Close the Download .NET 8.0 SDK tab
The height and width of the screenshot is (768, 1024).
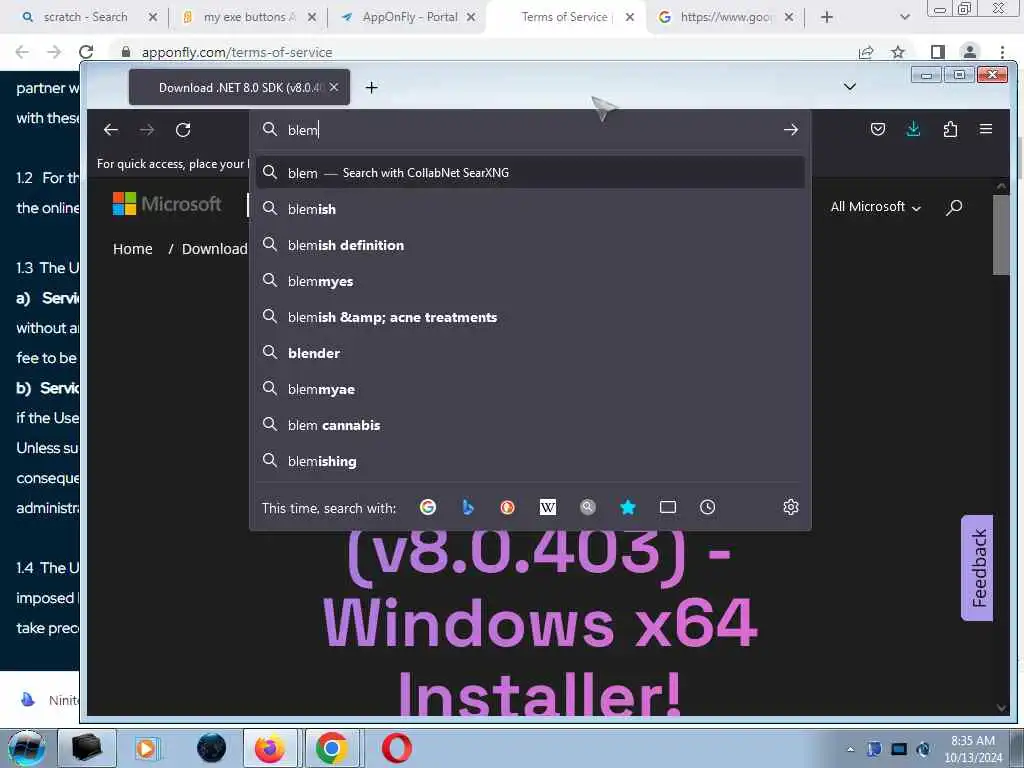coord(334,87)
